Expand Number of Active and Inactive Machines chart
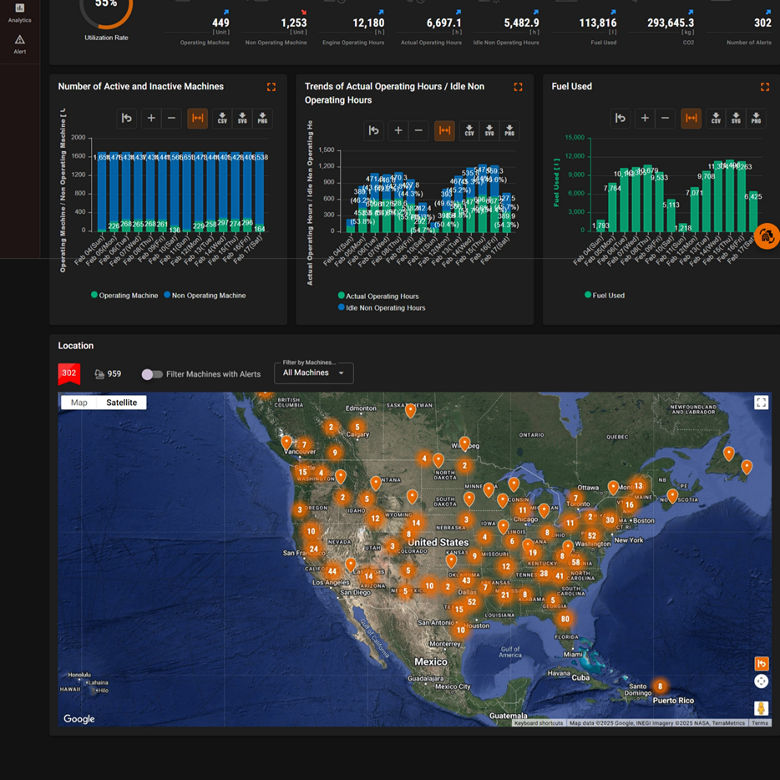Viewport: 780px width, 780px height. click(x=271, y=87)
